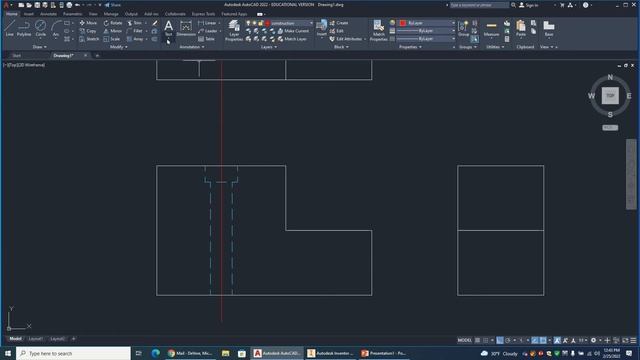
Task: Expand the Block panel
Action: [x=341, y=47]
